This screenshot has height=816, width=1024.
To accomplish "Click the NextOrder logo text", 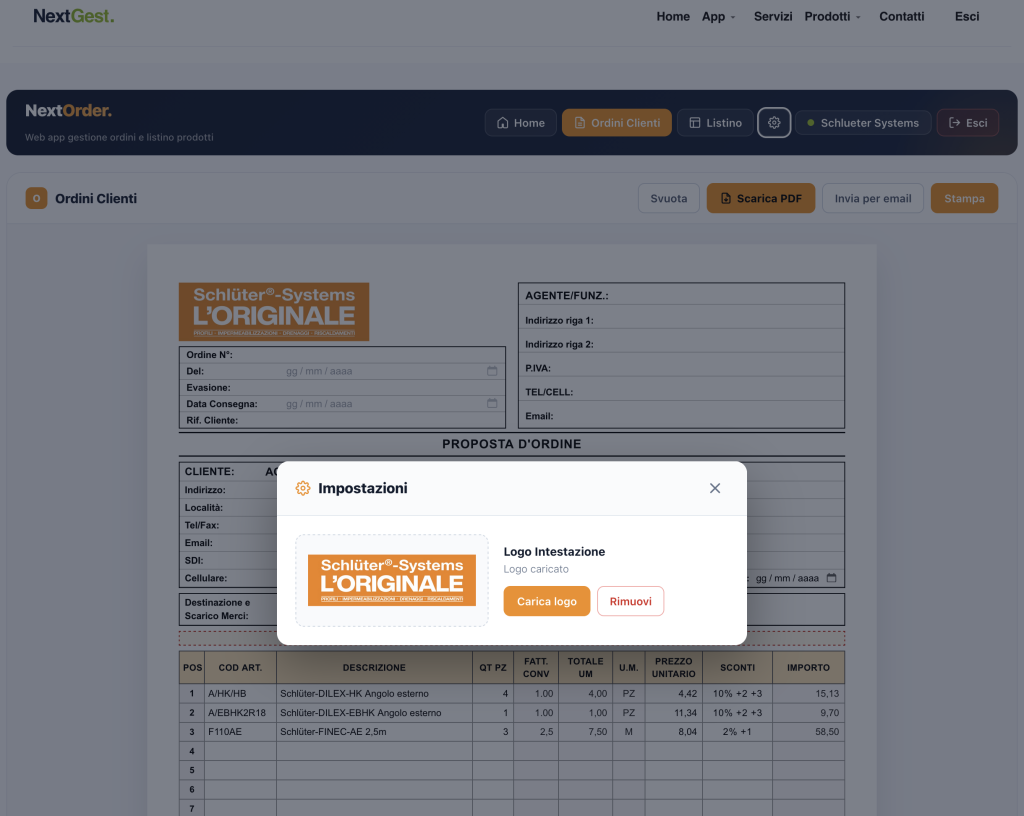I will point(69,110).
